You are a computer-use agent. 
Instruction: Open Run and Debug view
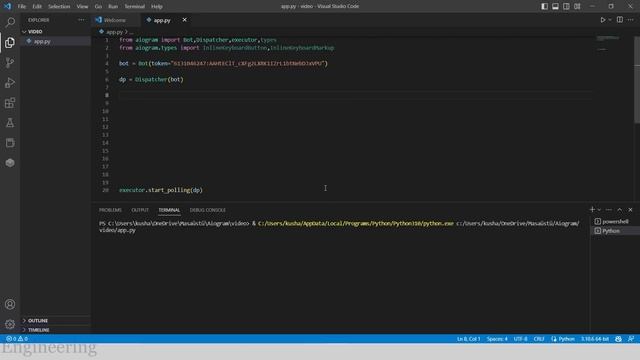pos(10,82)
